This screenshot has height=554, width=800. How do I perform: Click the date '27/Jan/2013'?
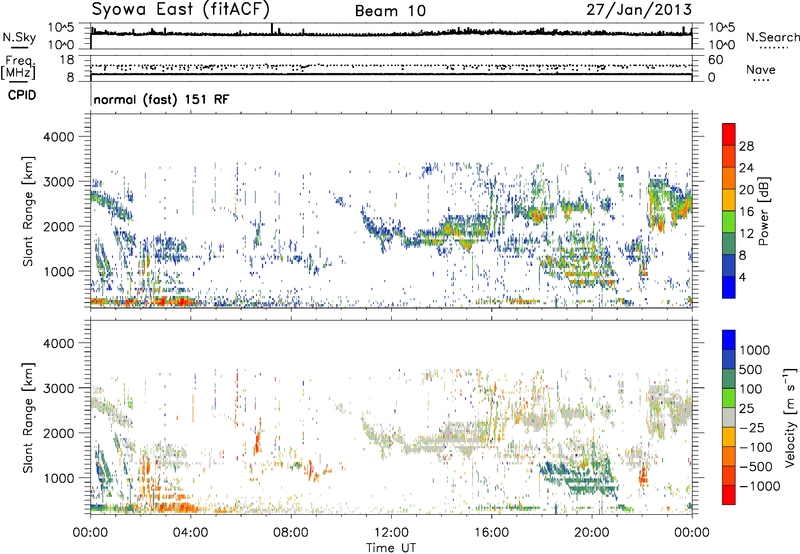pos(639,9)
